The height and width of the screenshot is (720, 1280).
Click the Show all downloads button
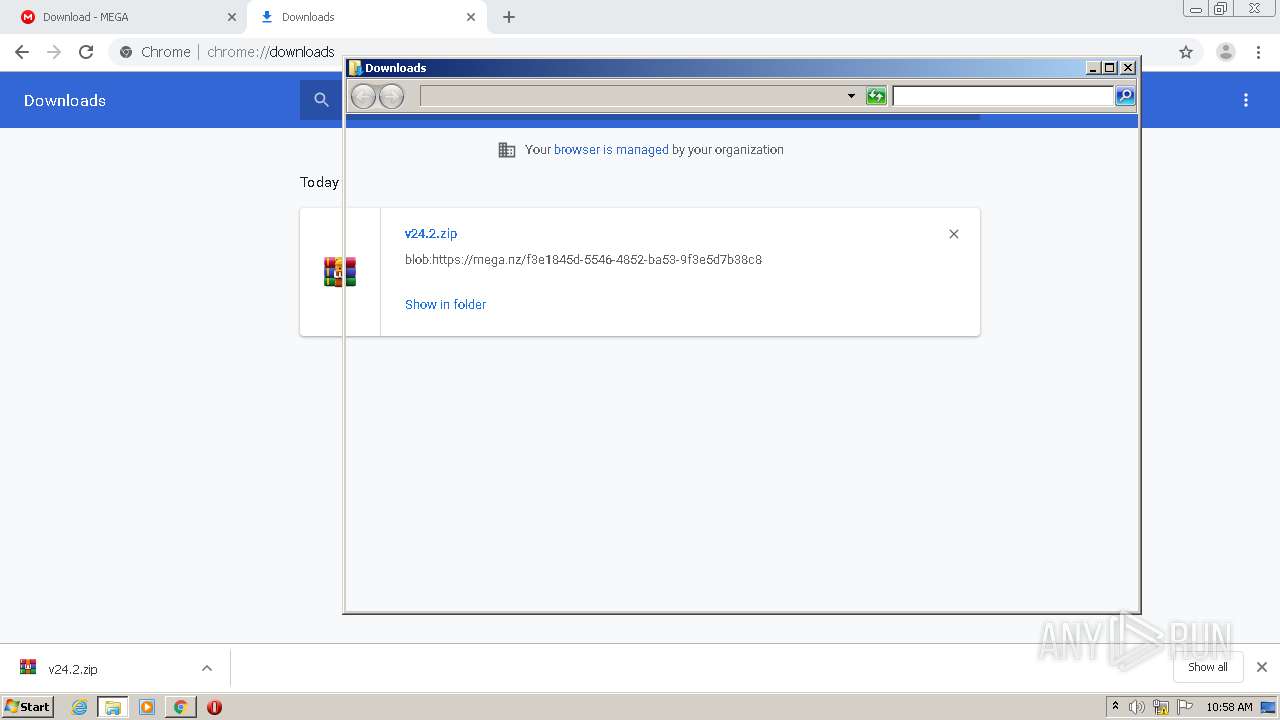pyautogui.click(x=1208, y=667)
